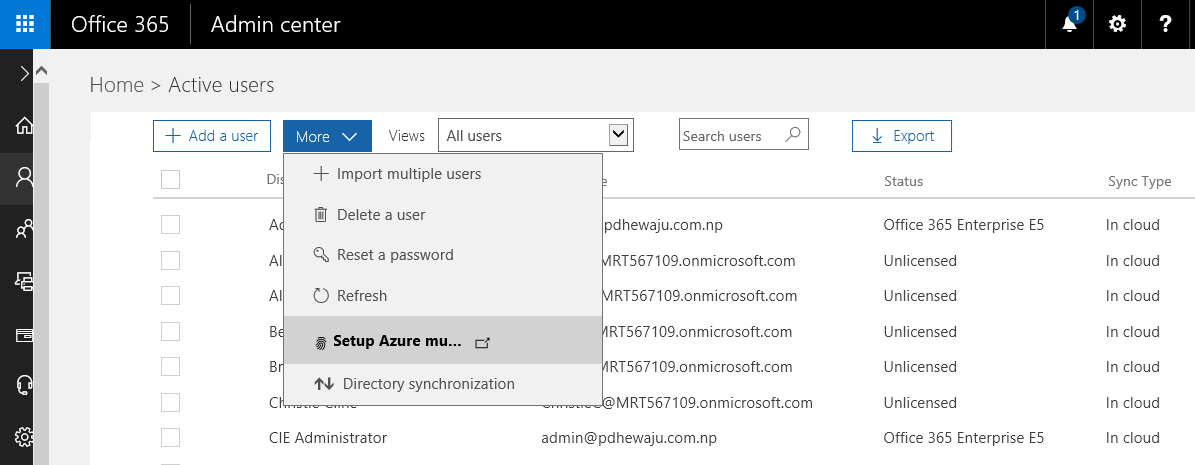This screenshot has width=1195, height=465.
Task: Click the Export button
Action: point(901,136)
